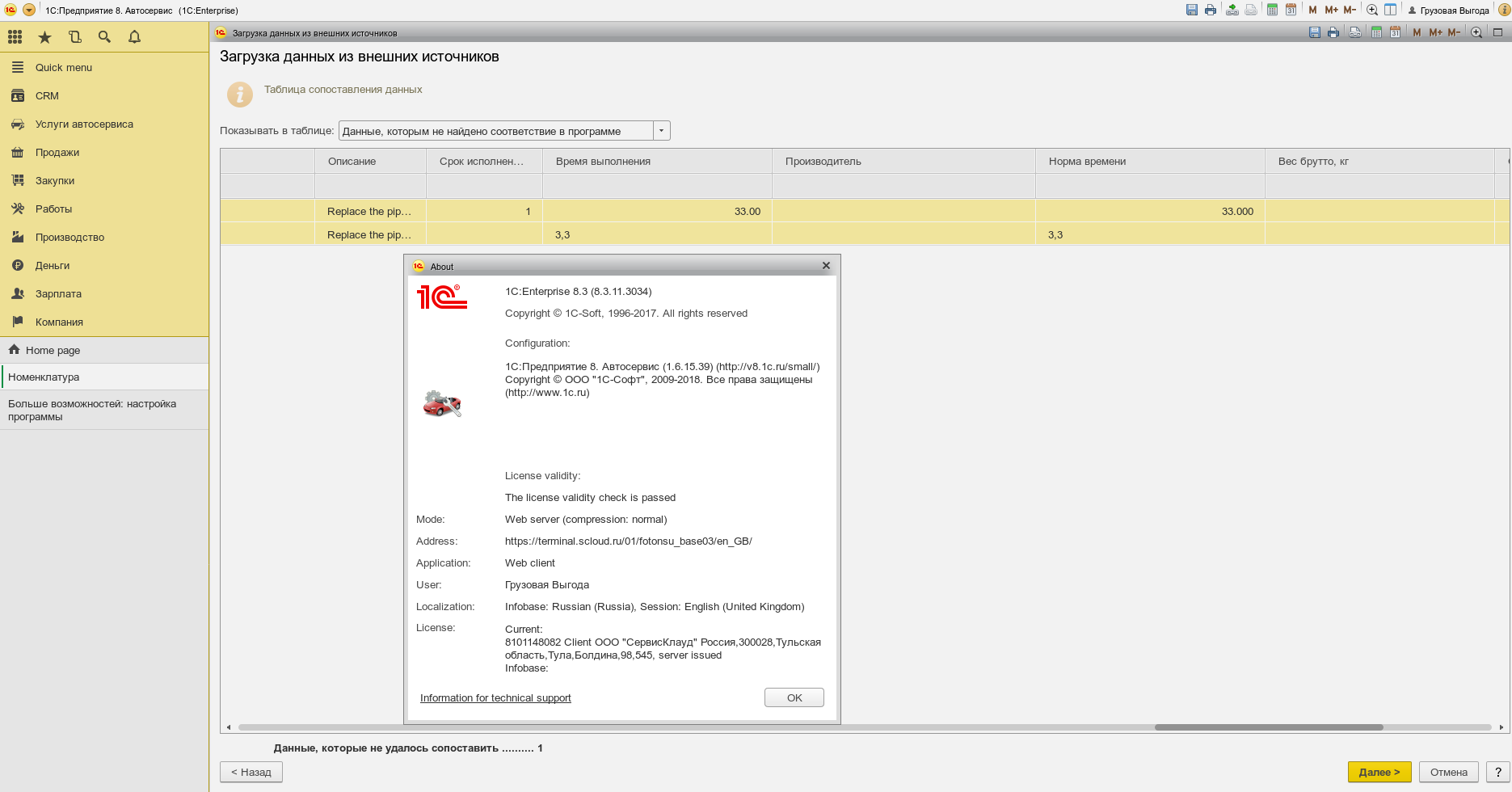Click Вес брутто, кг column header
1512x792 pixels.
point(1379,161)
